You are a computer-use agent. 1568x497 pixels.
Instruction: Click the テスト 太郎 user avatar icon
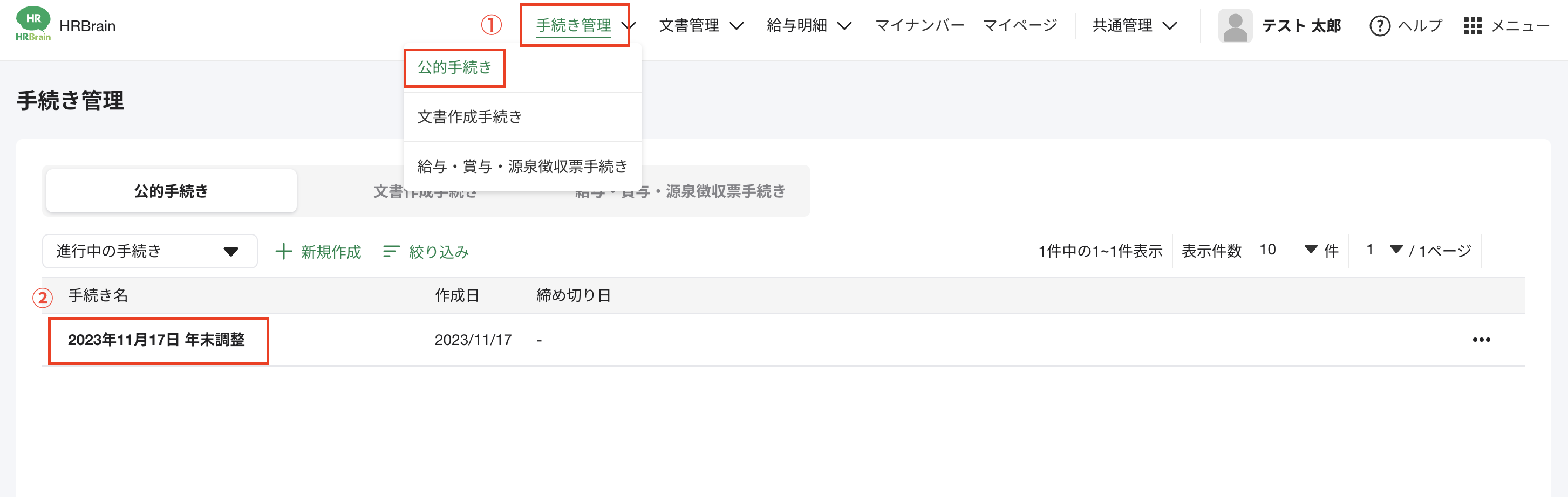[1235, 25]
